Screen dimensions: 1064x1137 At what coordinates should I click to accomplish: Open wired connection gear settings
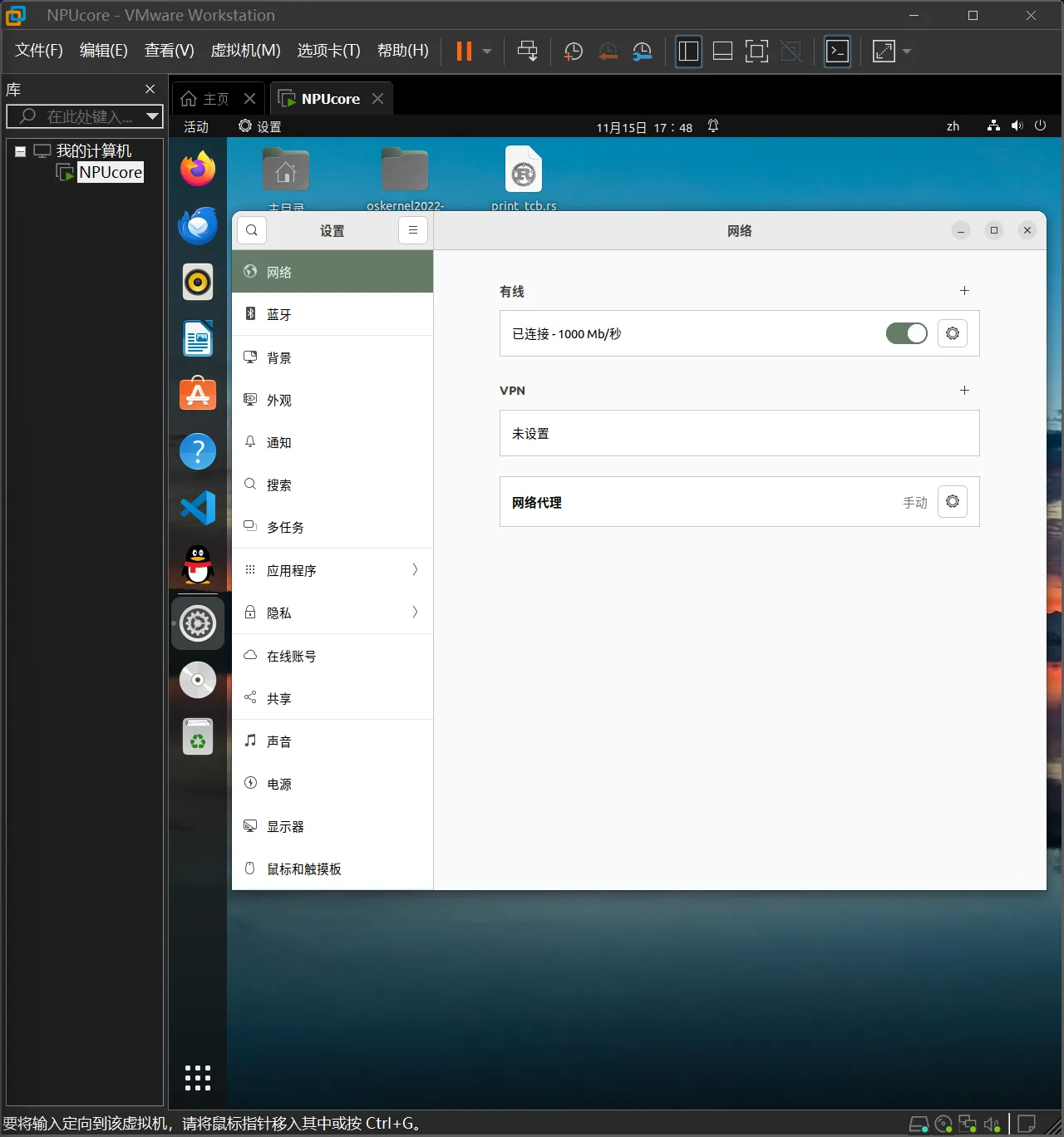(953, 333)
